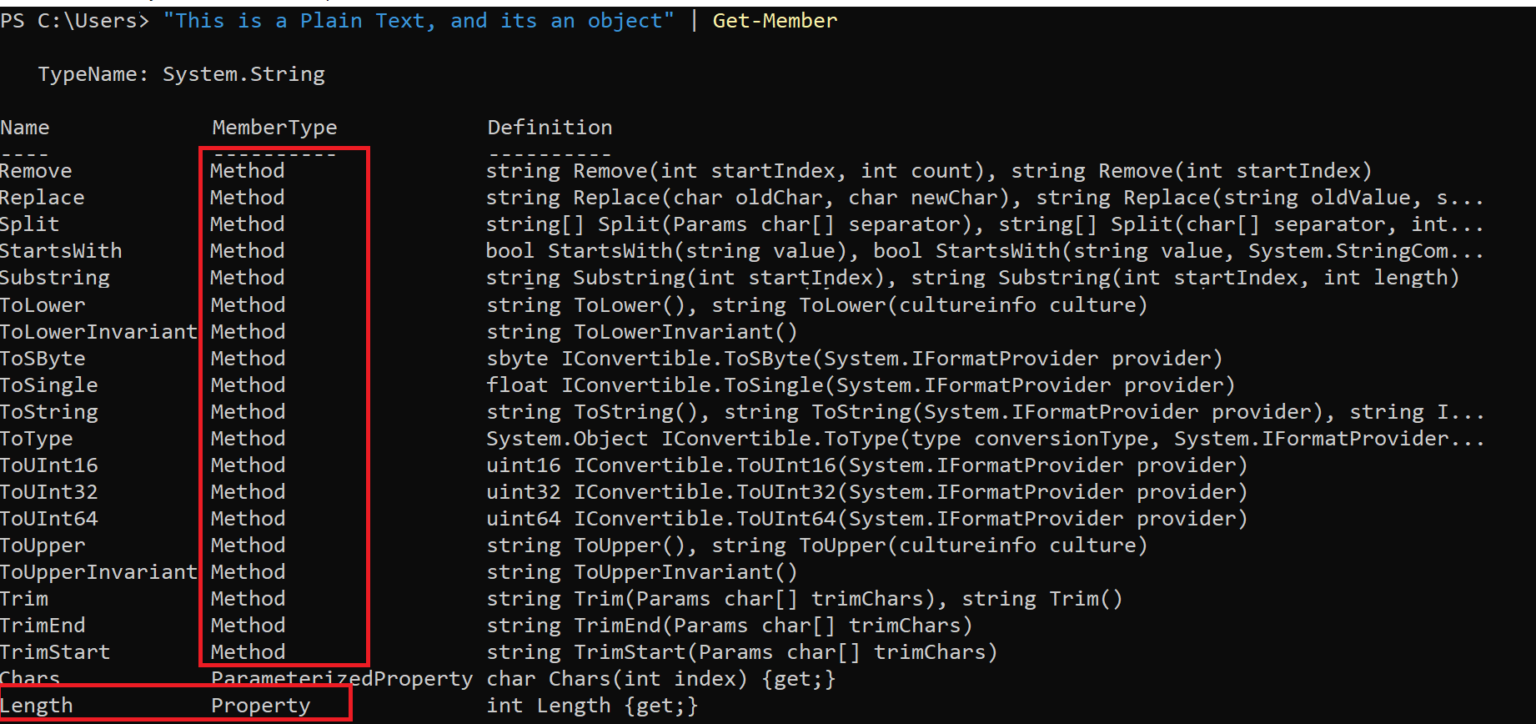Click the quoted plain text string
Image resolution: width=1536 pixels, height=724 pixels.
(419, 20)
